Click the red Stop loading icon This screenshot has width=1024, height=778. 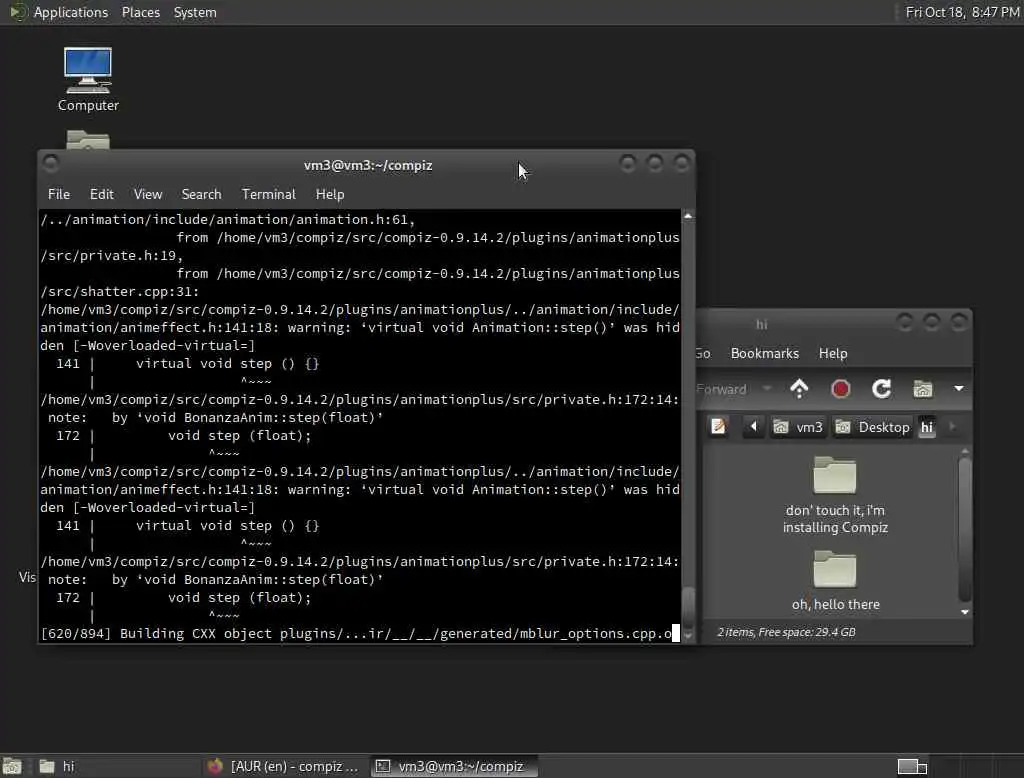click(840, 389)
